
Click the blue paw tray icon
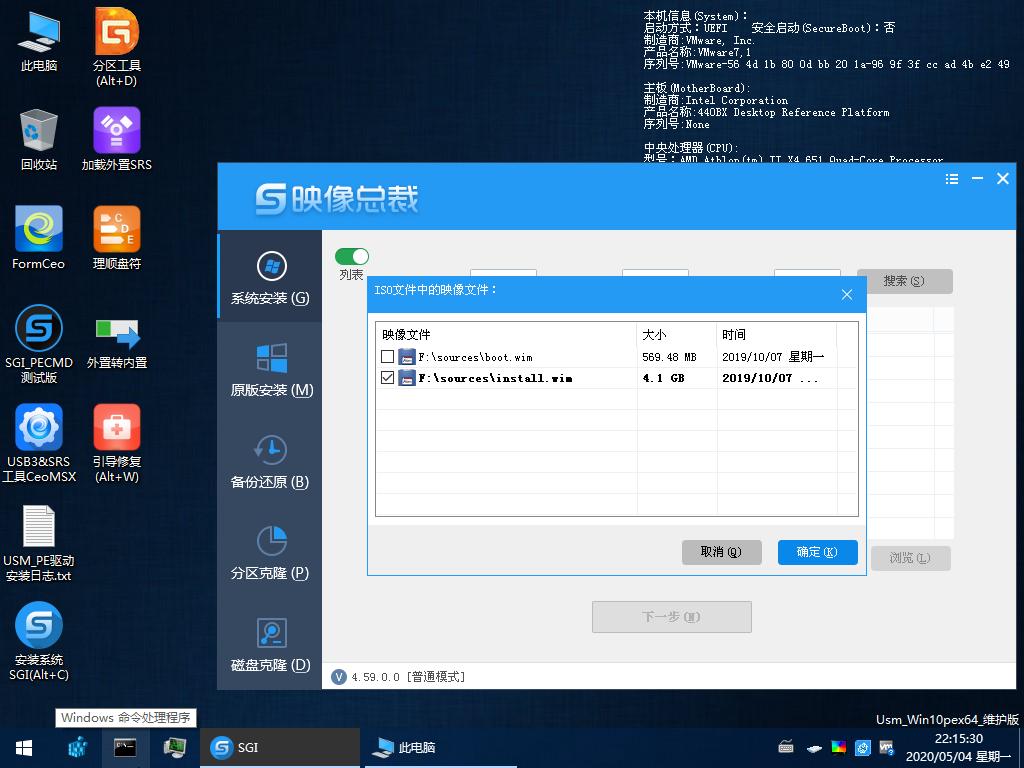click(863, 747)
